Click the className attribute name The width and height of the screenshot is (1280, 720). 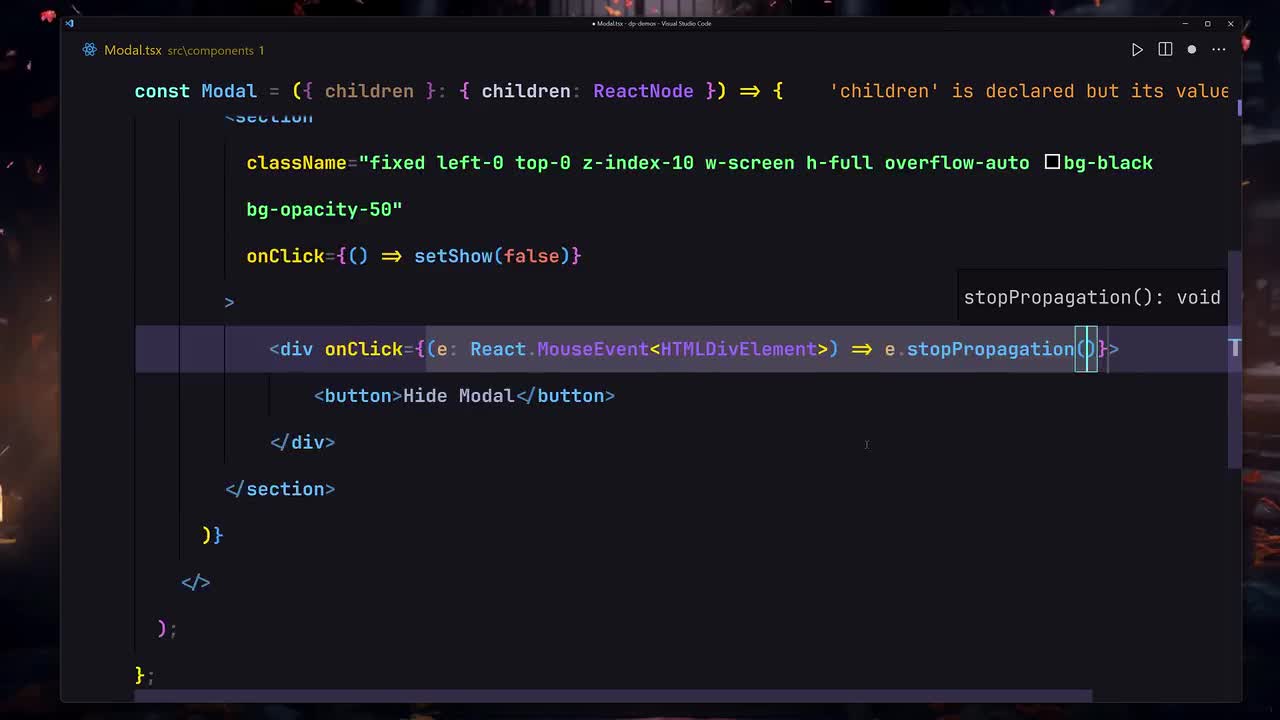coord(296,163)
